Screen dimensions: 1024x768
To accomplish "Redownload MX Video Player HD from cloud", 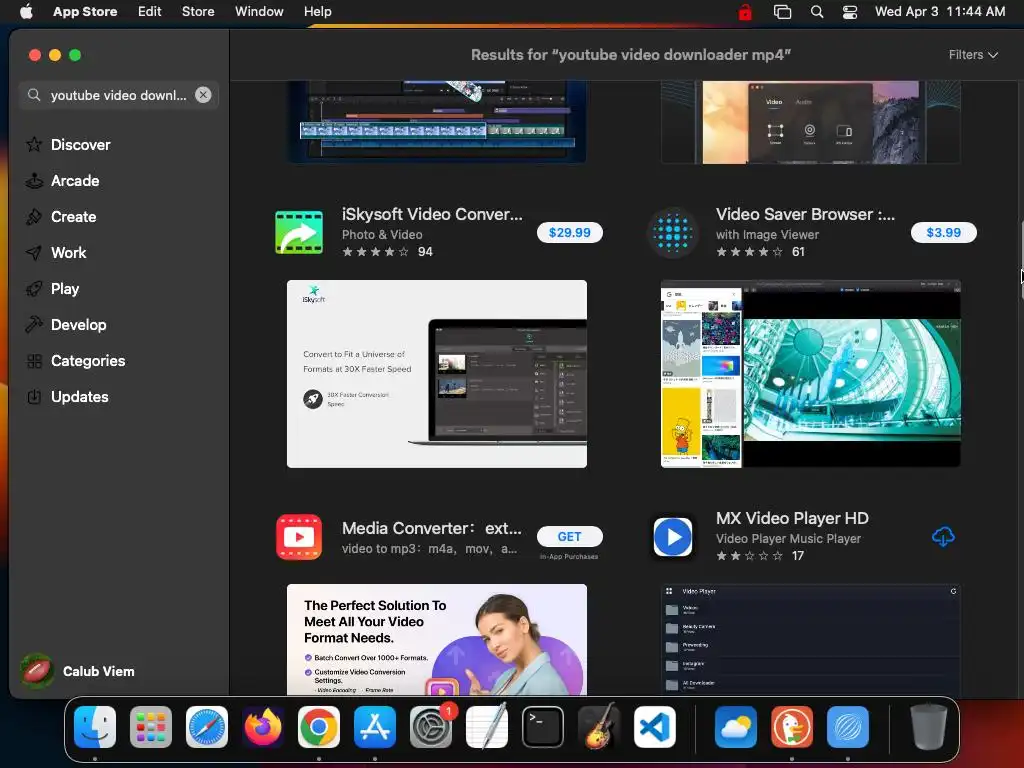I will pos(943,537).
